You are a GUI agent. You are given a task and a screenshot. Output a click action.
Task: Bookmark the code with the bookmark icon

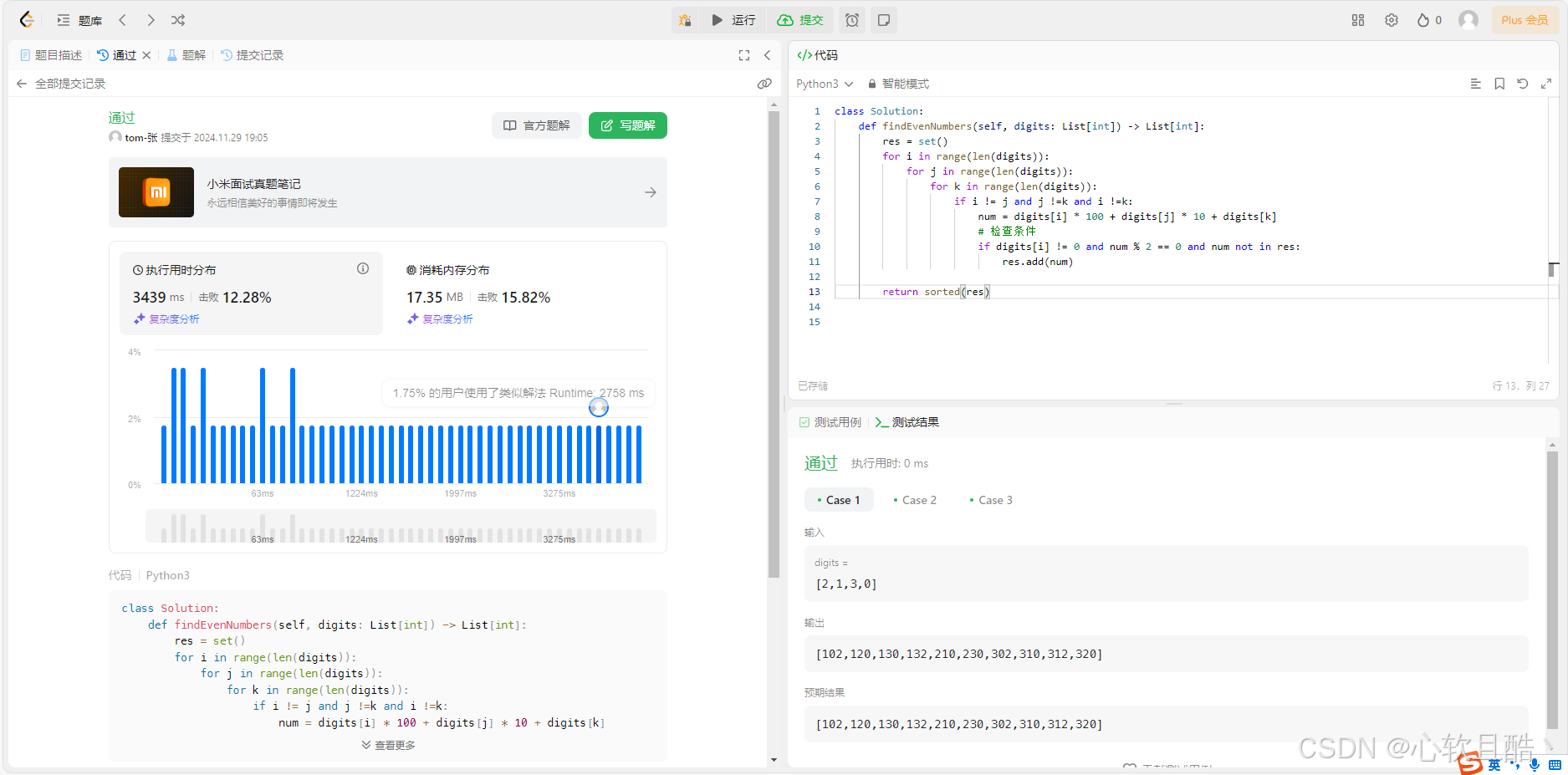pyautogui.click(x=1499, y=84)
